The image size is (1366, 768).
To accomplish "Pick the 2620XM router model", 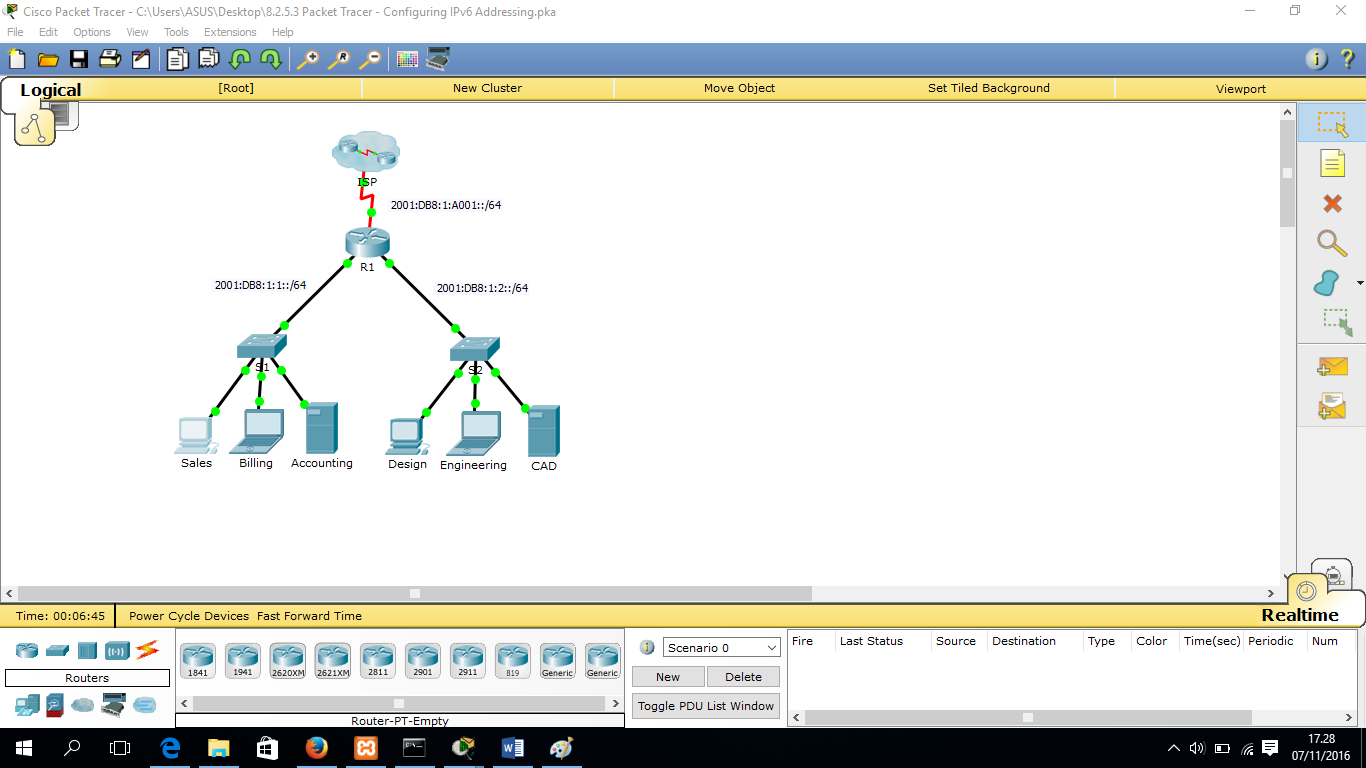I will click(287, 661).
